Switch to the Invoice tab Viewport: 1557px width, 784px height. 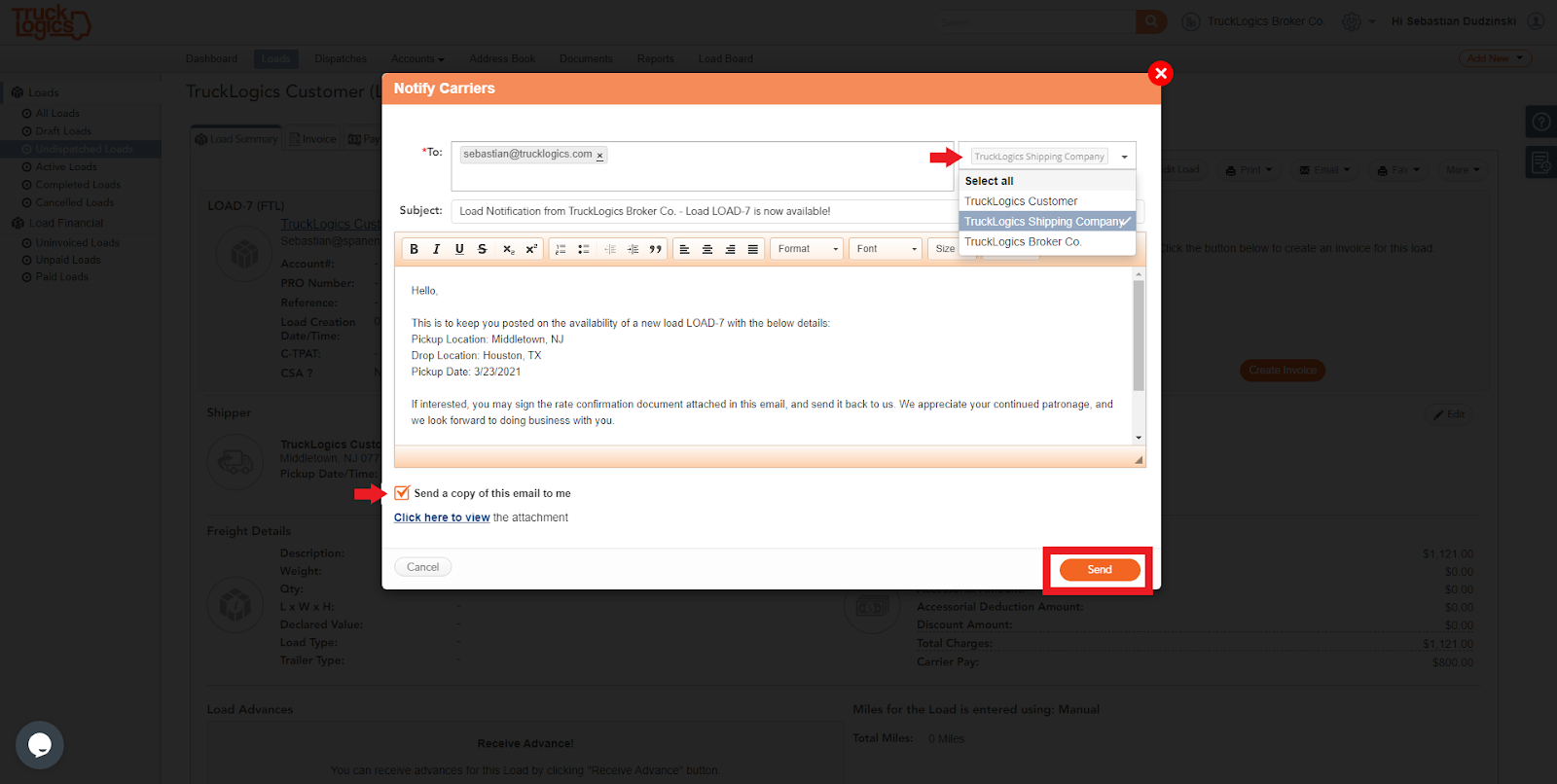coord(312,139)
